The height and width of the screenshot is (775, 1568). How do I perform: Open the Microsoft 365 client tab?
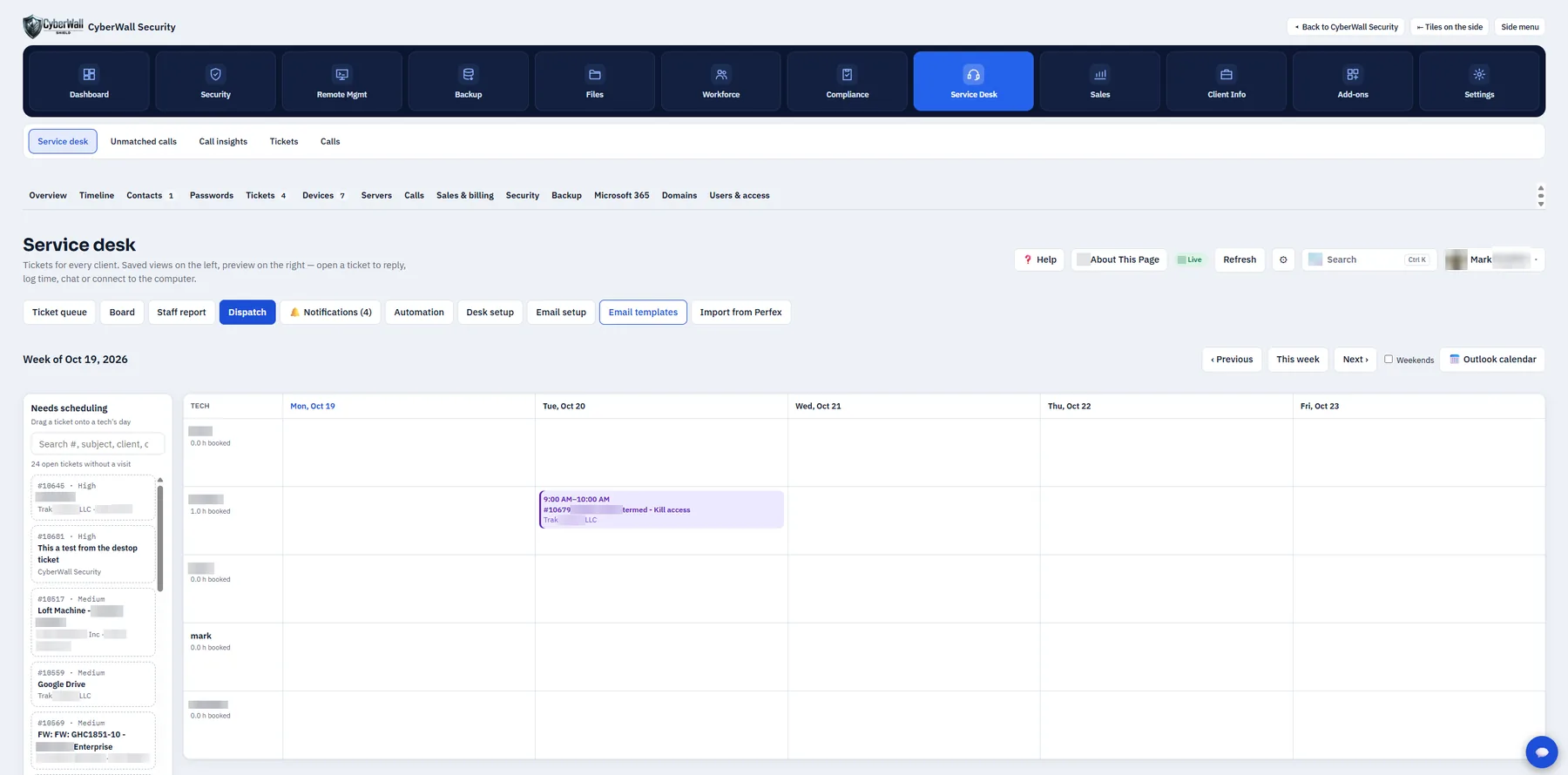tap(621, 196)
